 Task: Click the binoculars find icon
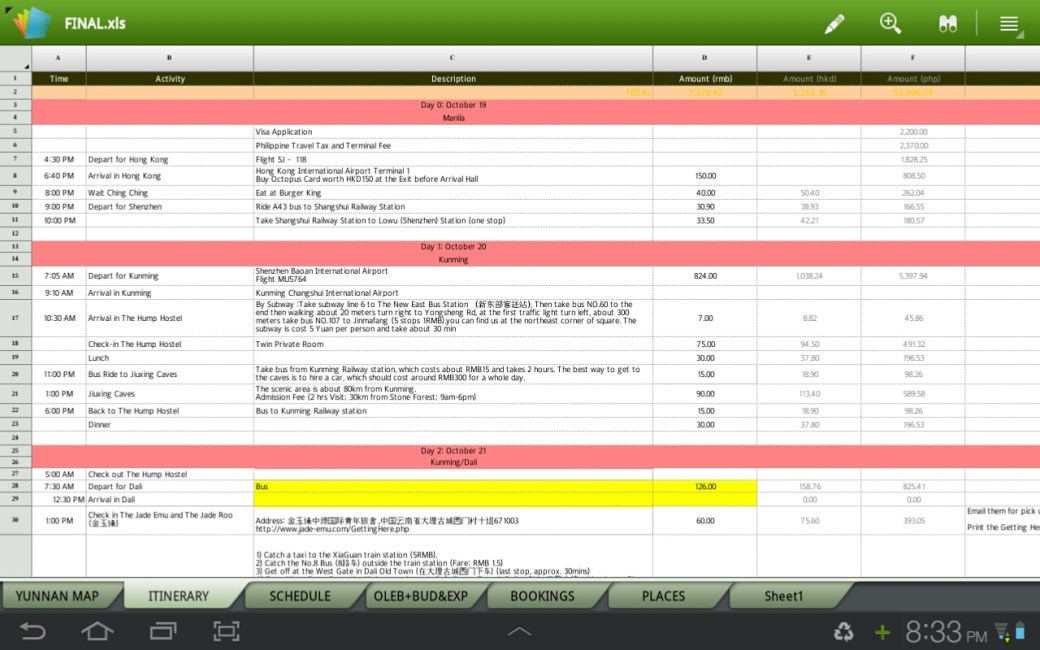click(x=947, y=24)
